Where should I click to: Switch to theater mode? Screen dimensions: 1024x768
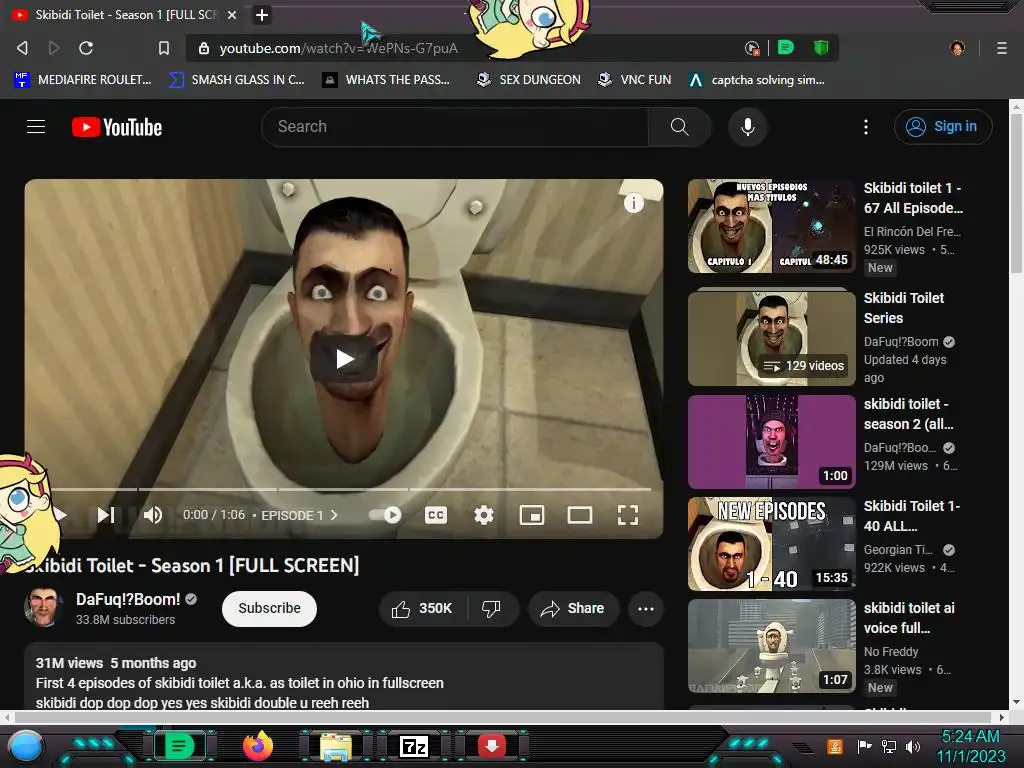point(580,515)
